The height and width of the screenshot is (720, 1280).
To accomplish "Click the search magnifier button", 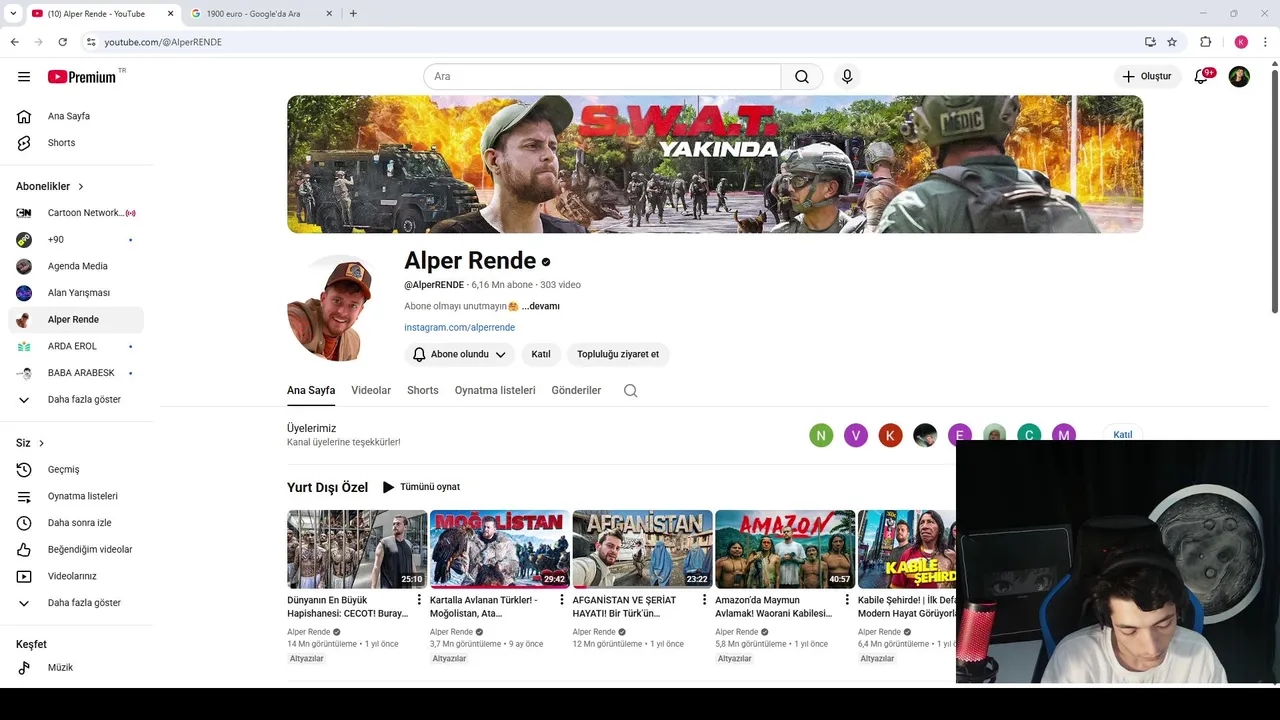I will click(802, 77).
